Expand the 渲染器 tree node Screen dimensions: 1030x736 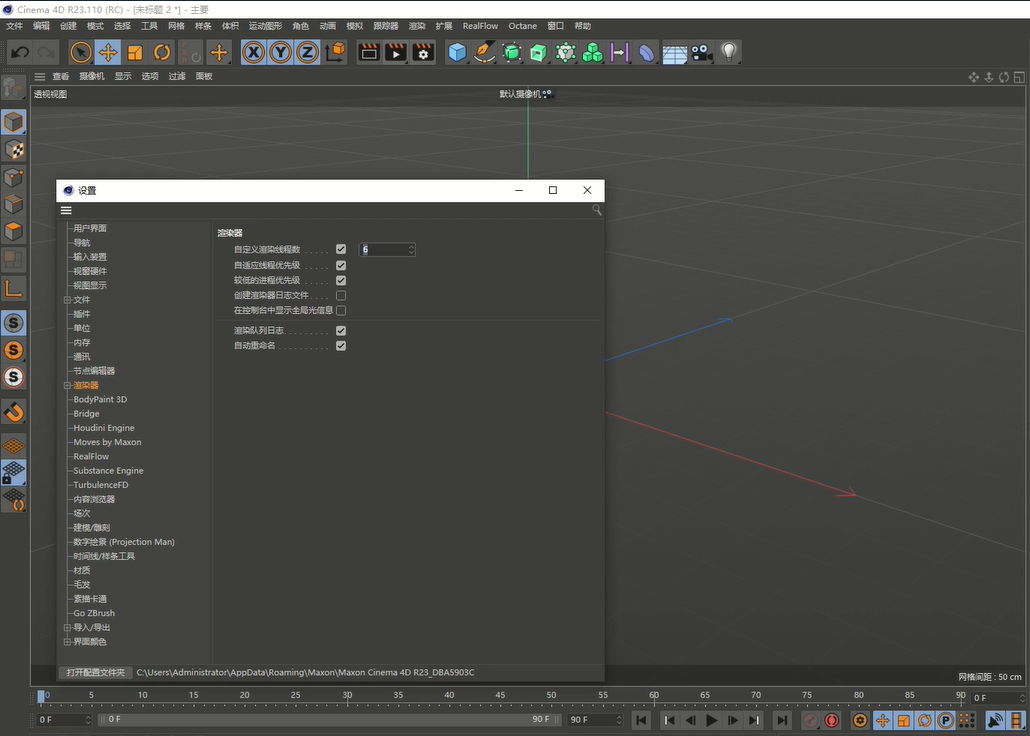(x=67, y=385)
